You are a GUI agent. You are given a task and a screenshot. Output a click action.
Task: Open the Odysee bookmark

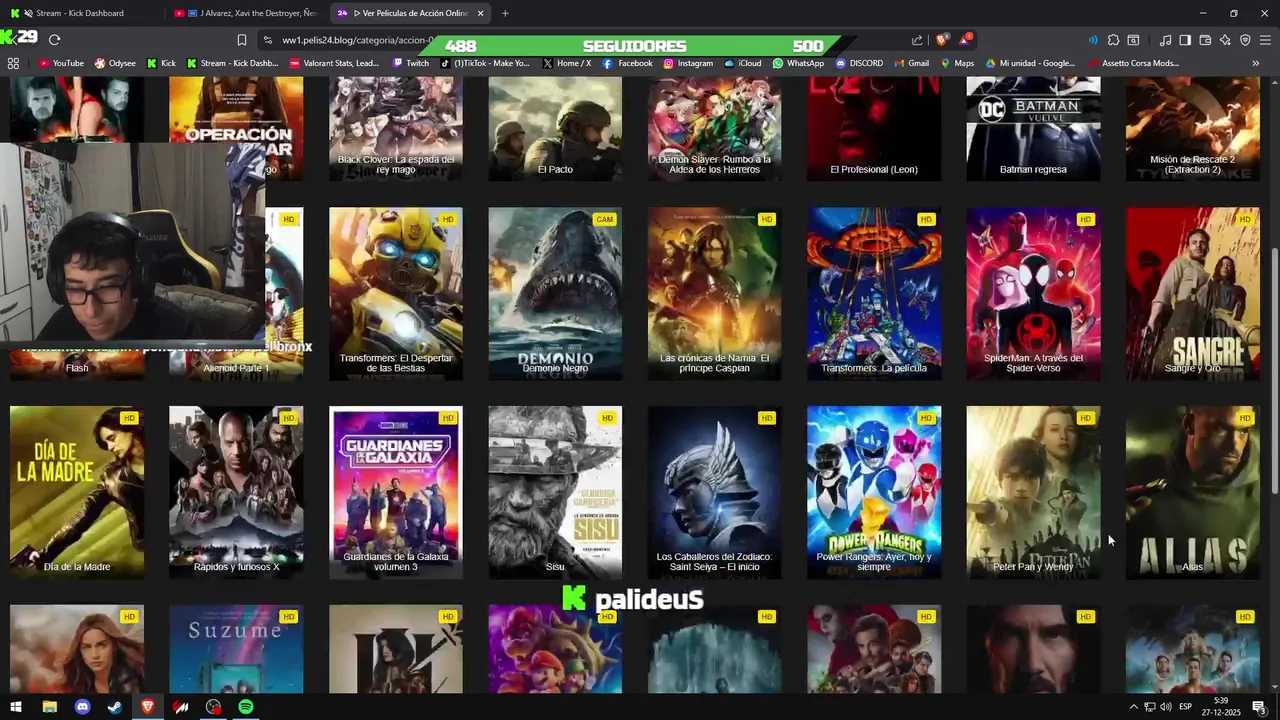coord(115,63)
